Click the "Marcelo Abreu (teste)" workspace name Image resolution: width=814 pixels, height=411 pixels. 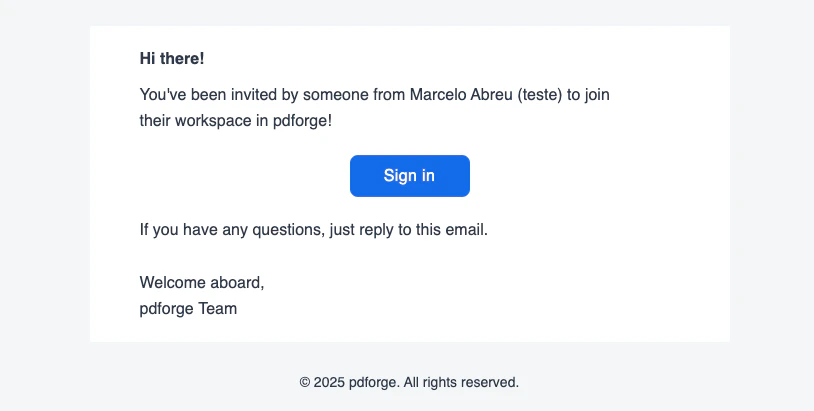click(486, 95)
